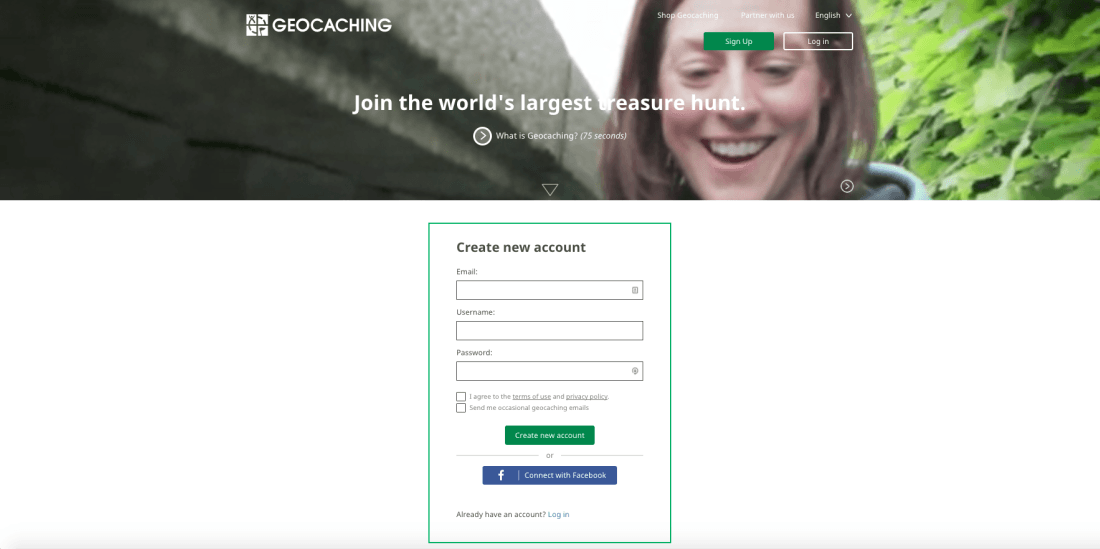Check the terms of use agreement box

pyautogui.click(x=461, y=396)
